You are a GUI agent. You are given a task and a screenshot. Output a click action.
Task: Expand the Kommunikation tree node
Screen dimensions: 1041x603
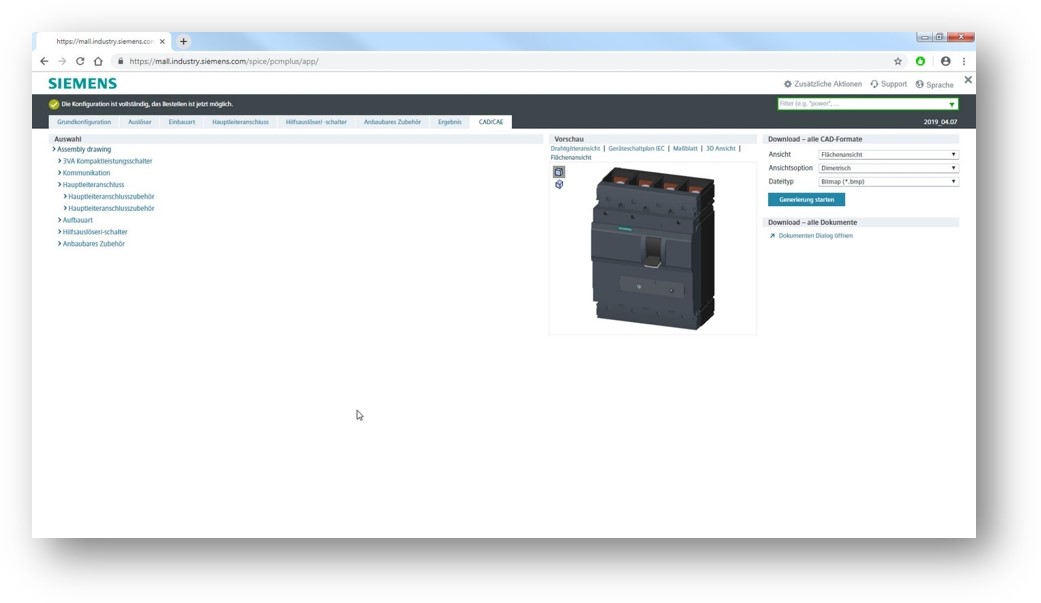coord(59,173)
